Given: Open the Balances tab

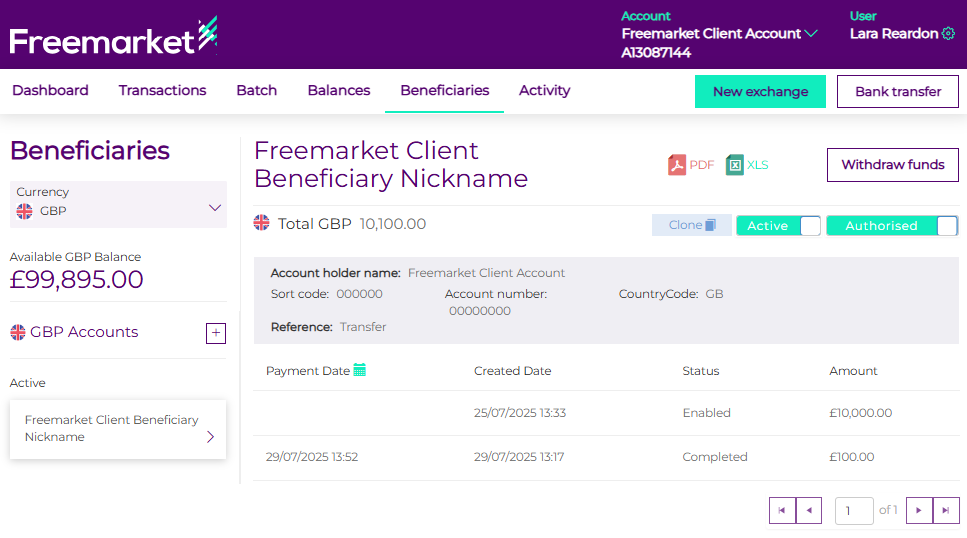Looking at the screenshot, I should [x=338, y=90].
